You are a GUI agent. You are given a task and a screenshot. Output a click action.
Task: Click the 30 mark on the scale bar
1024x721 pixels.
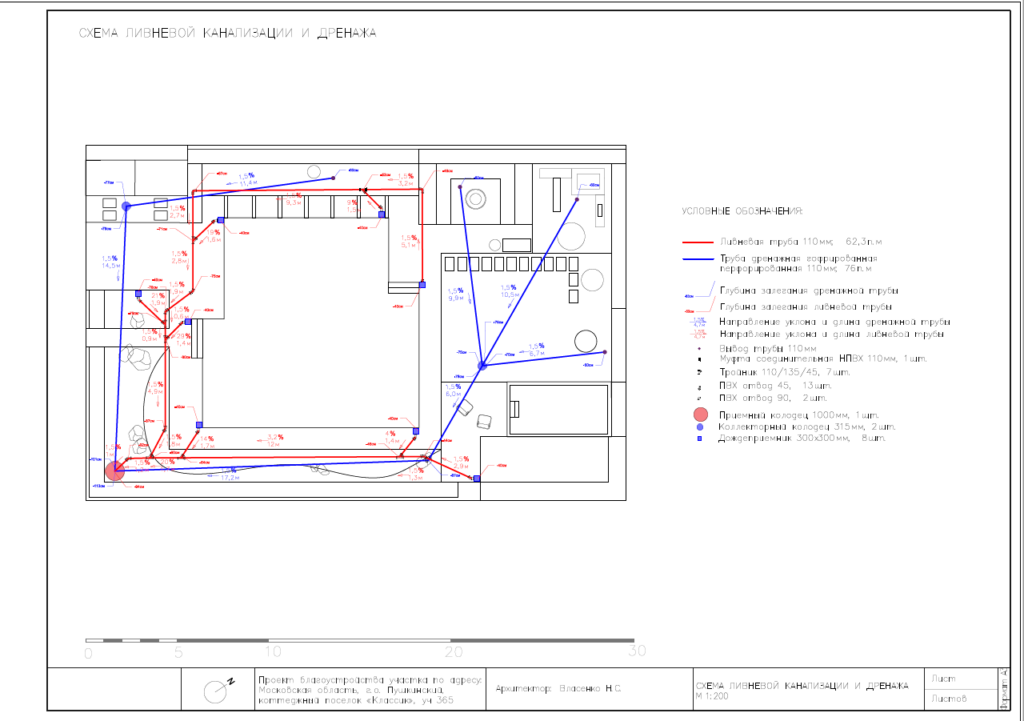coord(637,652)
